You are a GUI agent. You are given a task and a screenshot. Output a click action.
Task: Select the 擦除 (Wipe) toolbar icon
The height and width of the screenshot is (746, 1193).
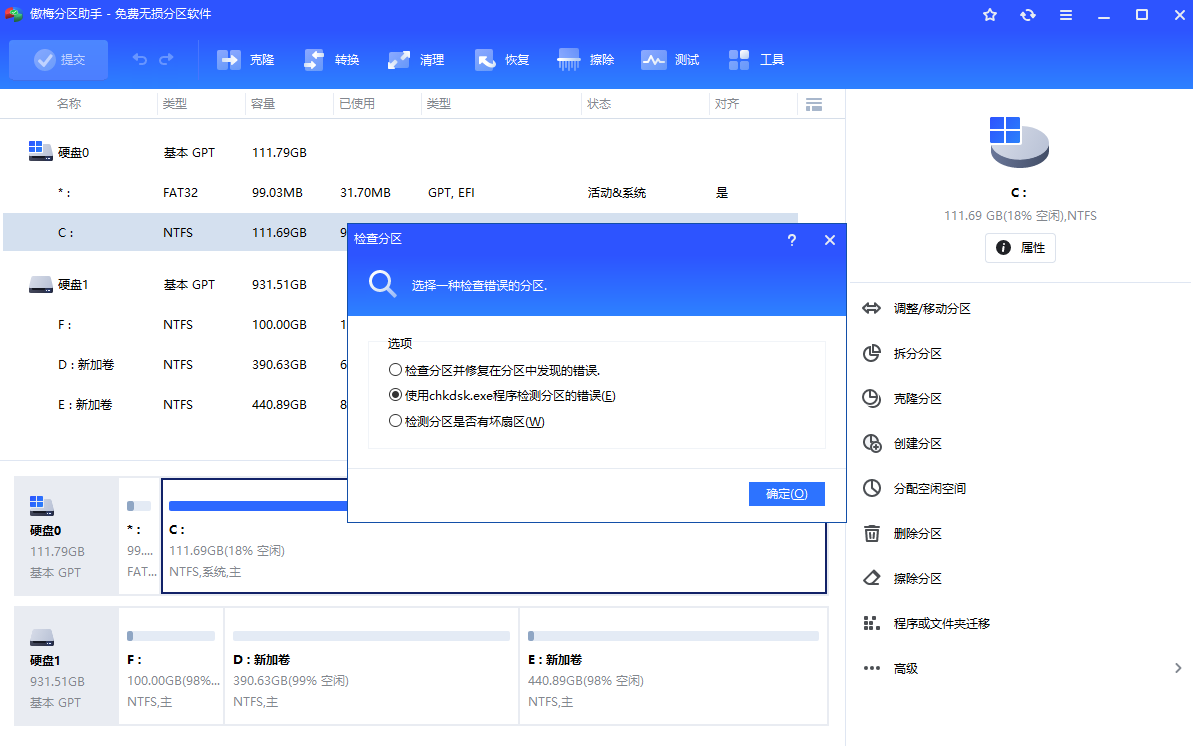[585, 59]
